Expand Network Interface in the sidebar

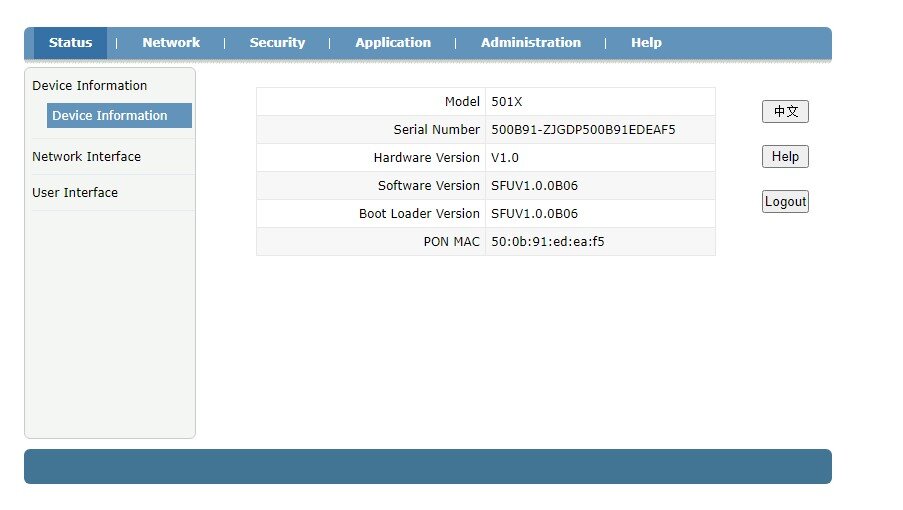tap(87, 157)
